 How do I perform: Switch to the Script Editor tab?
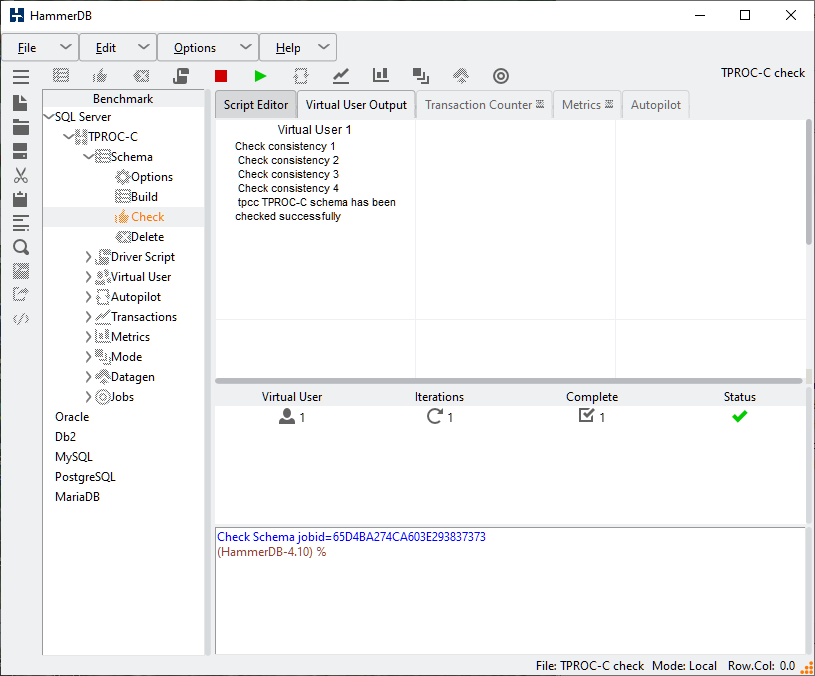pos(256,105)
